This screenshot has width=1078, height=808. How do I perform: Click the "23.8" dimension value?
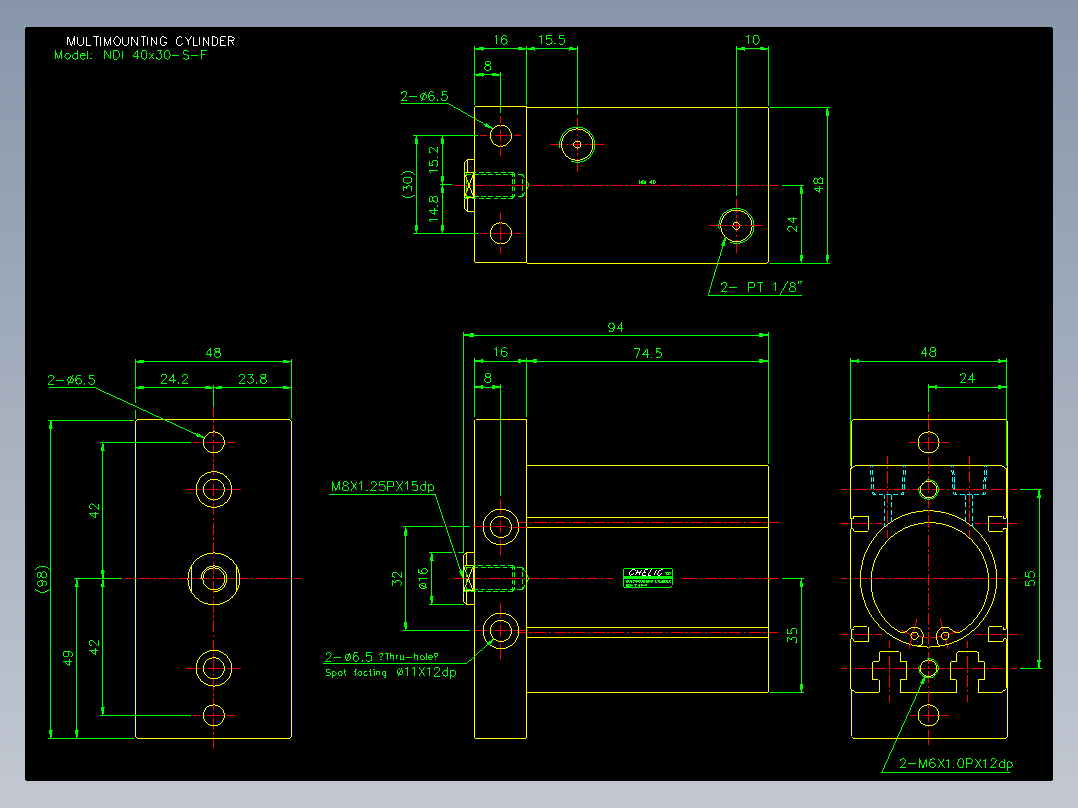tap(252, 379)
